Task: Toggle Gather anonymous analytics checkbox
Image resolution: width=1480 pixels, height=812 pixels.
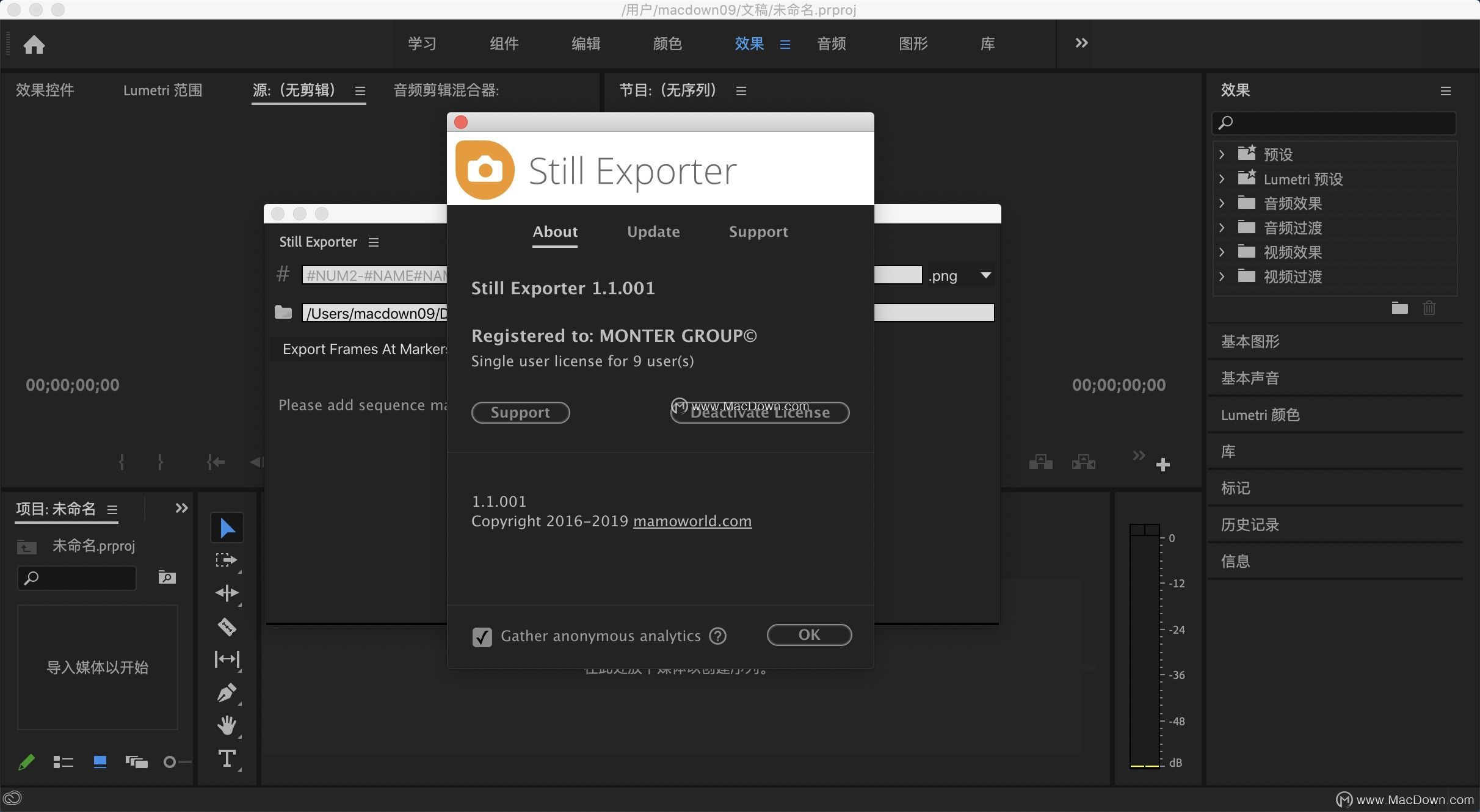Action: (482, 637)
